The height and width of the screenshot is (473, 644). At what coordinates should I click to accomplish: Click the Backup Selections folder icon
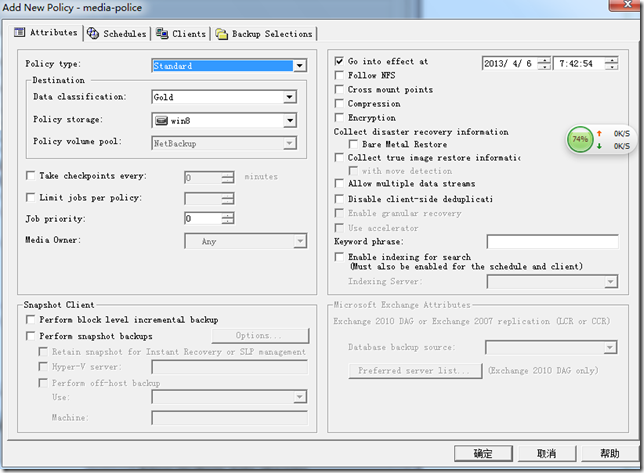click(221, 34)
